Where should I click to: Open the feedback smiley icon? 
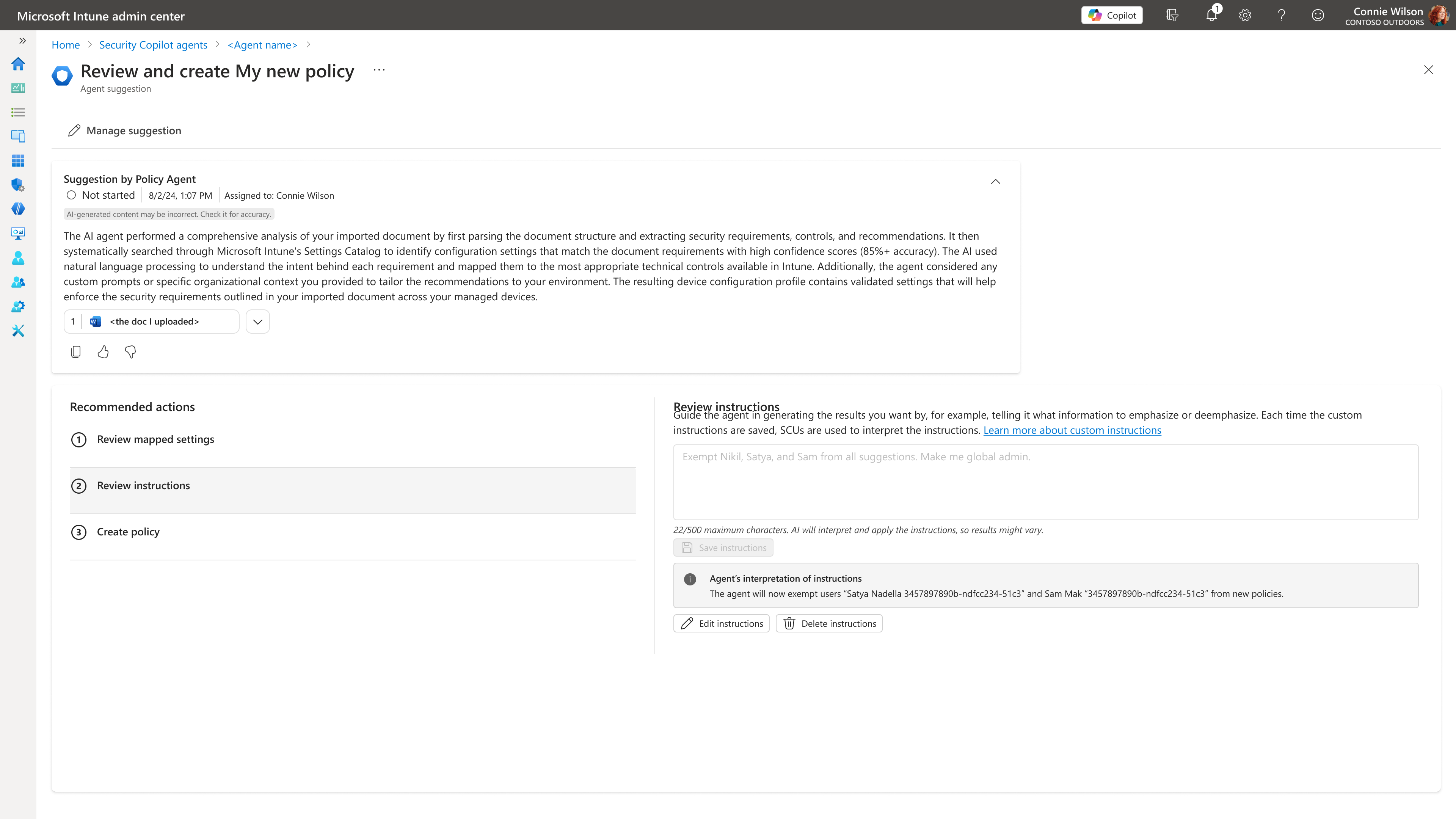pos(1318,15)
